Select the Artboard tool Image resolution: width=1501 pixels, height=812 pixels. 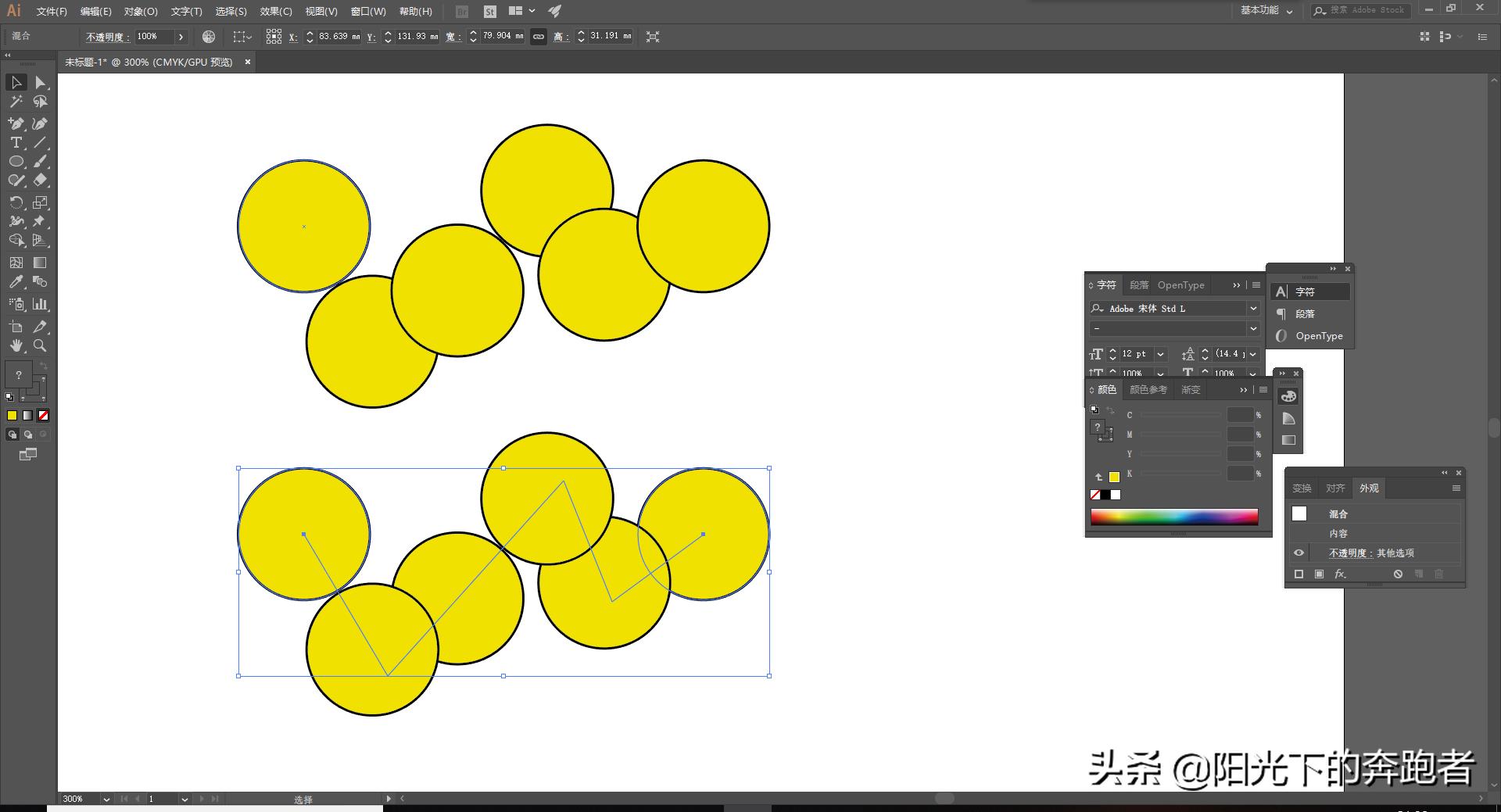click(16, 327)
